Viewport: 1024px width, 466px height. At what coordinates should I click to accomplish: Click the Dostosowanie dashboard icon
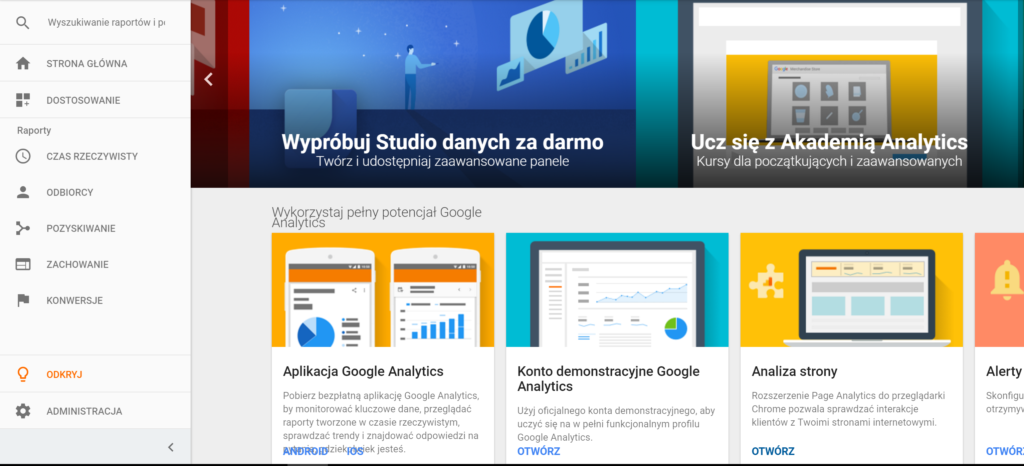click(23, 100)
